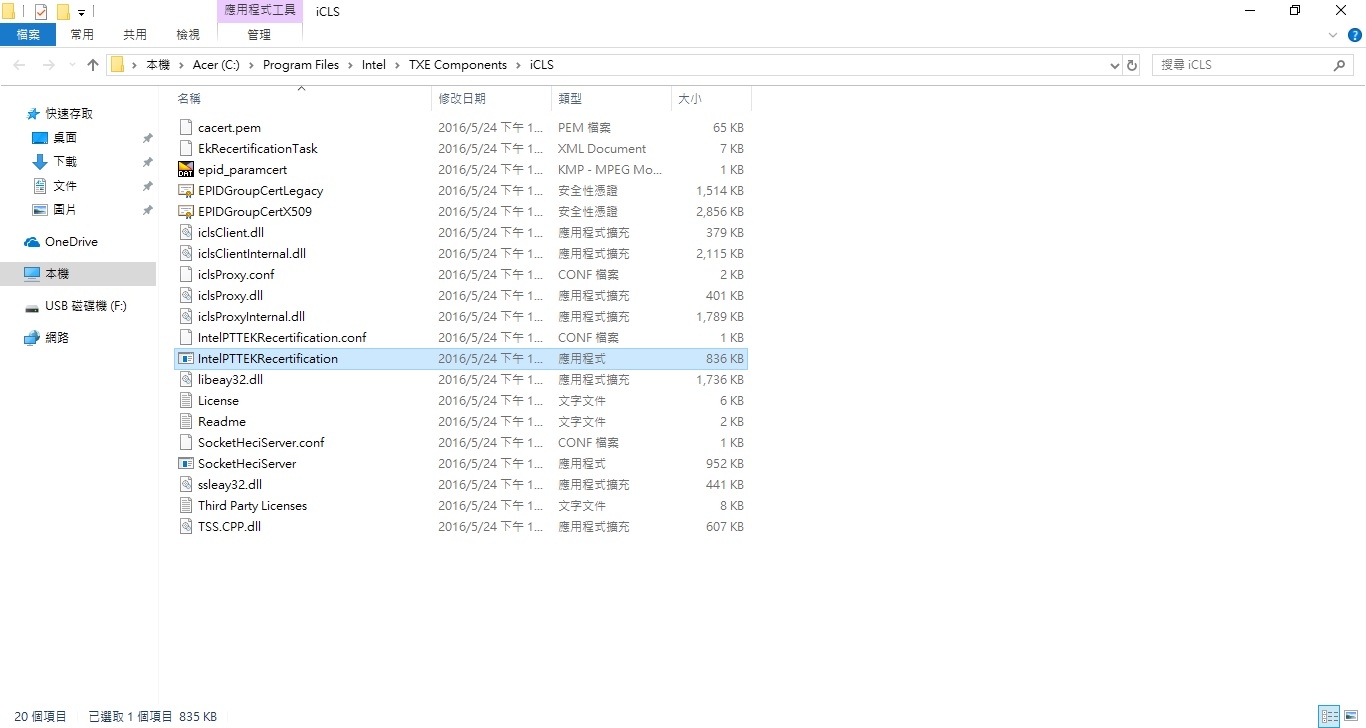Open address bar history dropdown
Image resolution: width=1366 pixels, height=728 pixels.
coord(1115,65)
